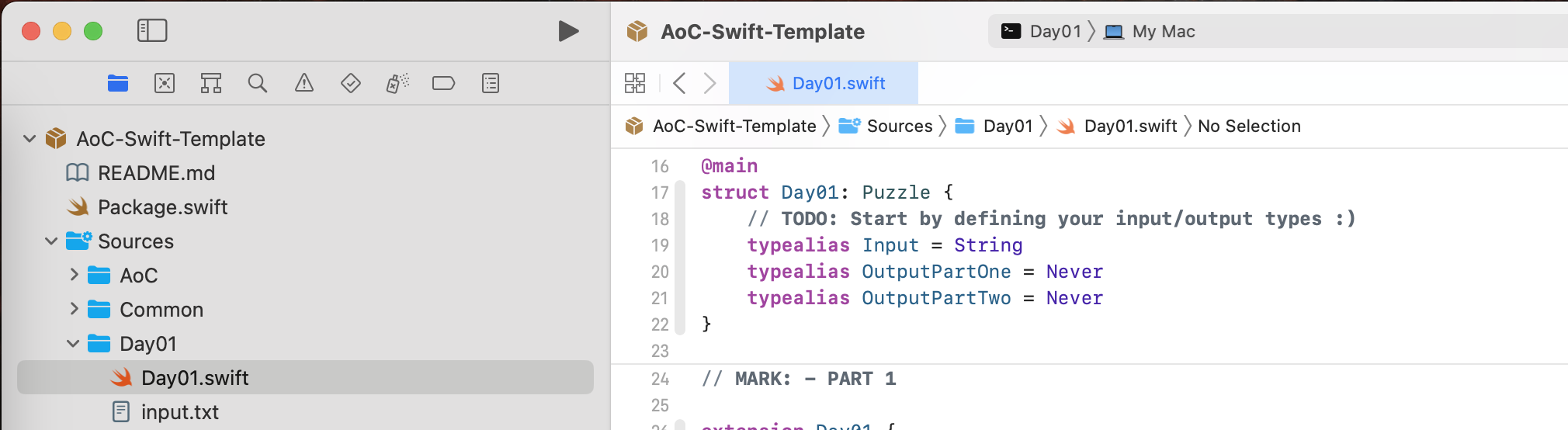The width and height of the screenshot is (1568, 430).
Task: Minimize the Xcode window with yellow button
Action: (62, 31)
